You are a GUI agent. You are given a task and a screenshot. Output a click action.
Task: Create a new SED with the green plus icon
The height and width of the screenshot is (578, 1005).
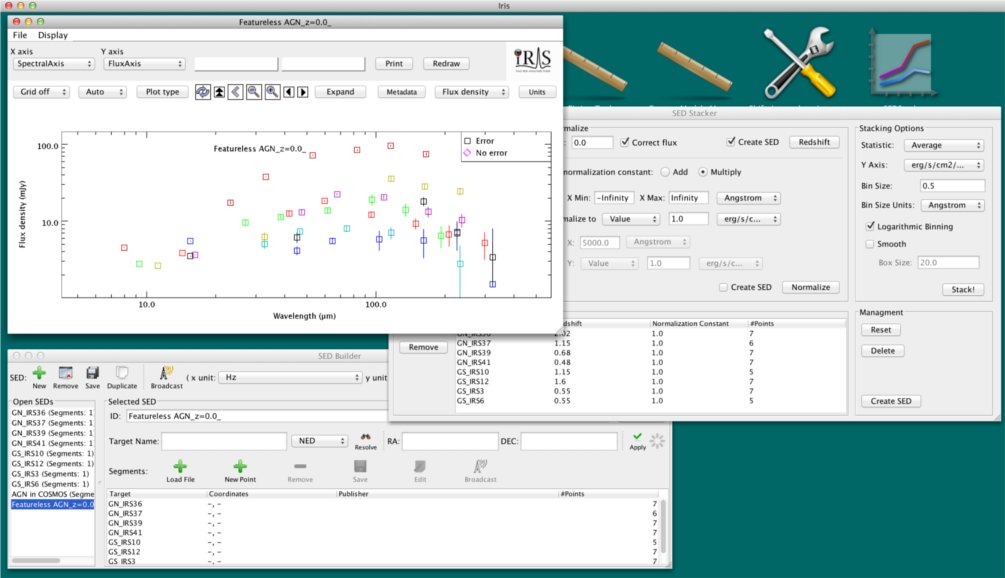39,373
